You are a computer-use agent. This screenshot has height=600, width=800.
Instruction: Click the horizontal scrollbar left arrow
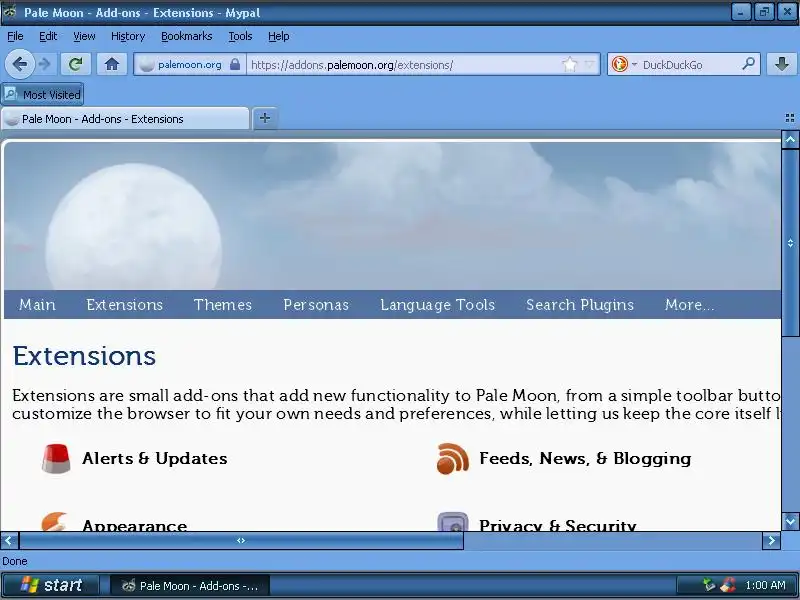pyautogui.click(x=9, y=540)
